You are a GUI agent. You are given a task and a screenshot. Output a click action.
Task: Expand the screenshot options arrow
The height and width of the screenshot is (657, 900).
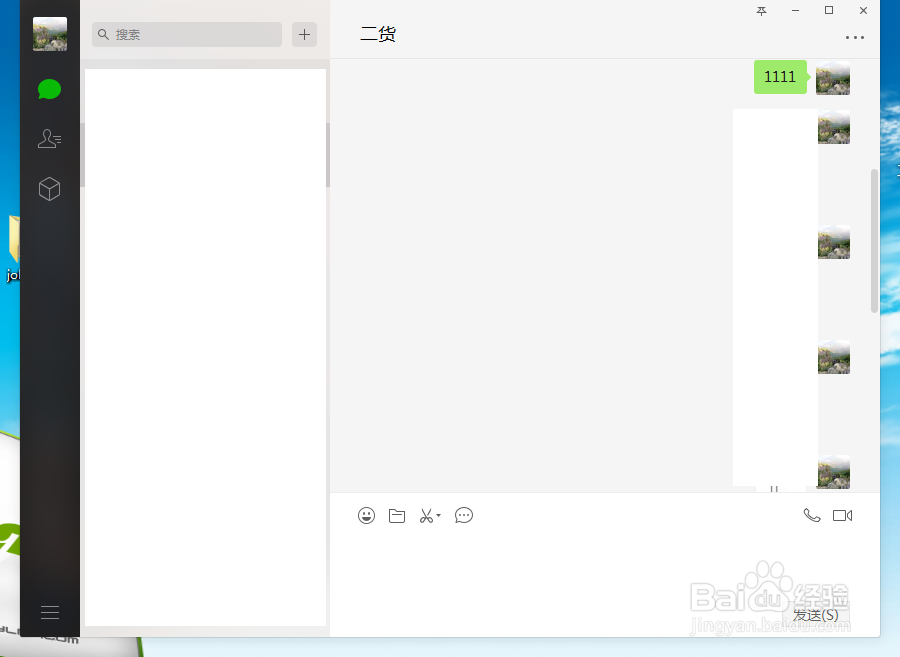click(439, 515)
